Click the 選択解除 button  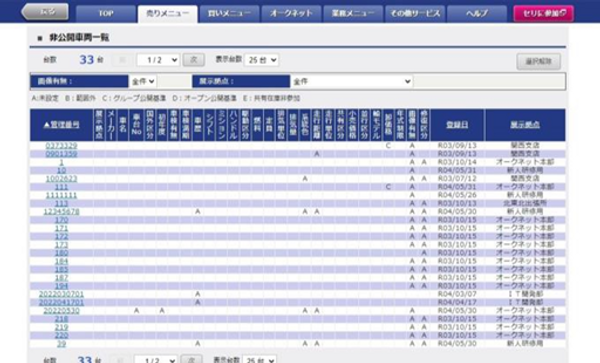pyautogui.click(x=538, y=61)
